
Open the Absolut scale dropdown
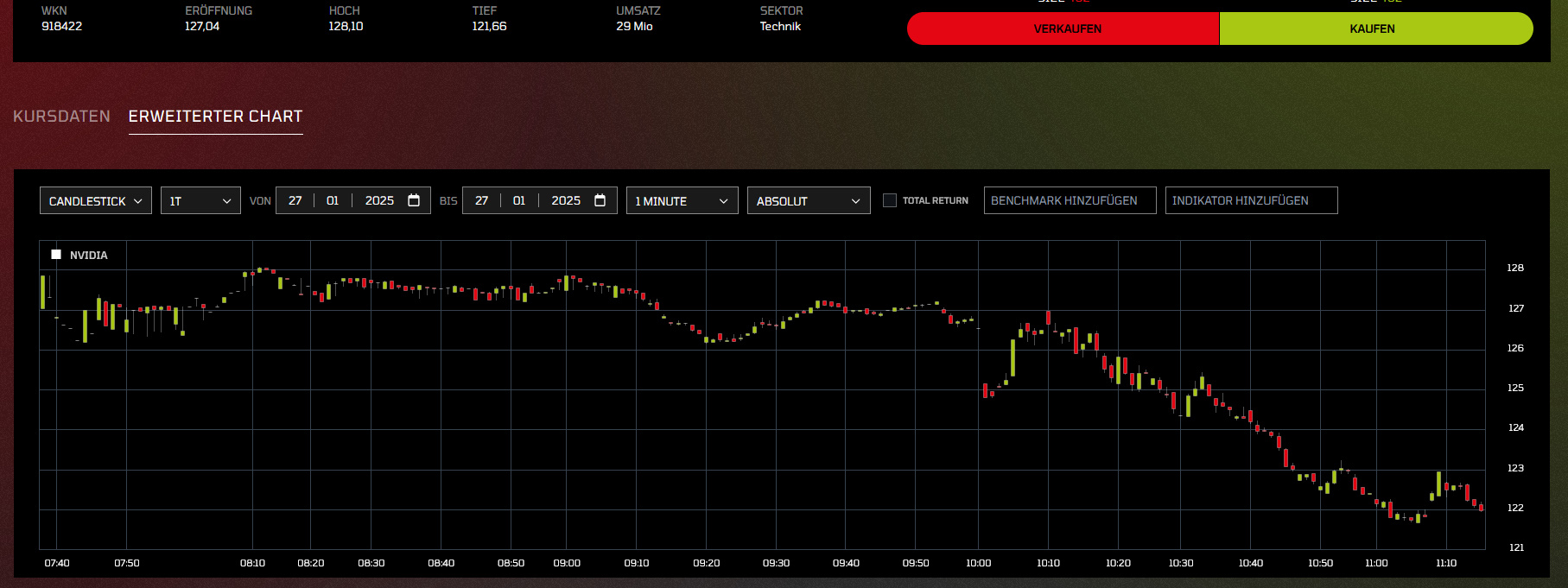(x=808, y=201)
